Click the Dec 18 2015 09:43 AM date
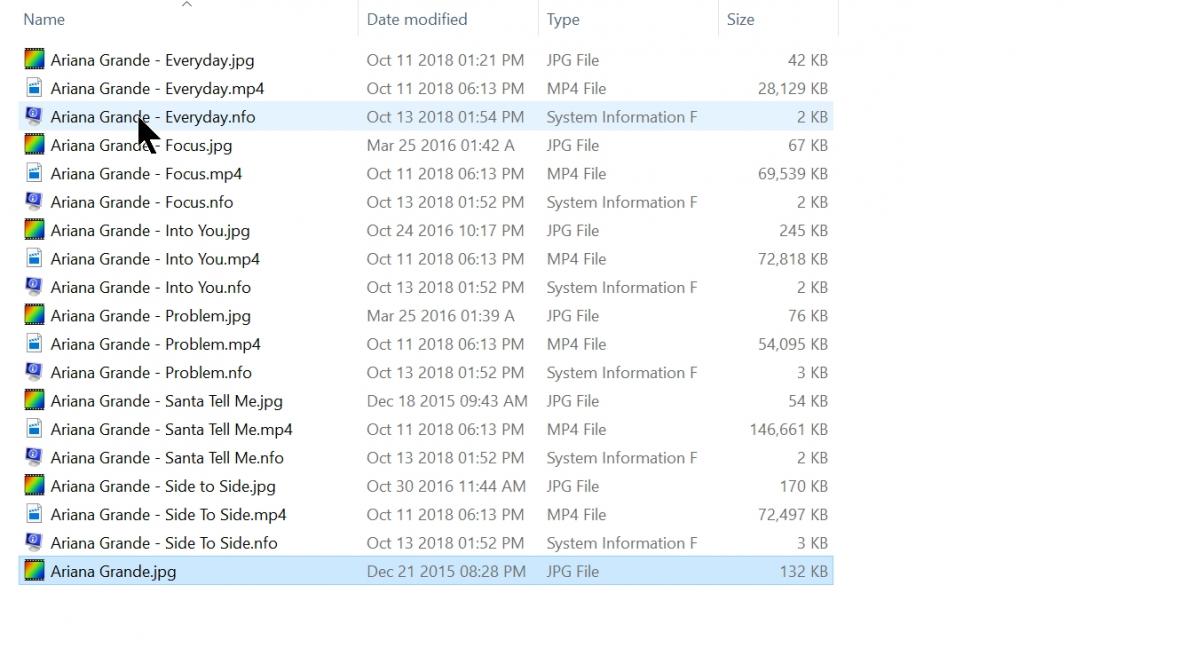This screenshot has height=664, width=1200. 447,400
